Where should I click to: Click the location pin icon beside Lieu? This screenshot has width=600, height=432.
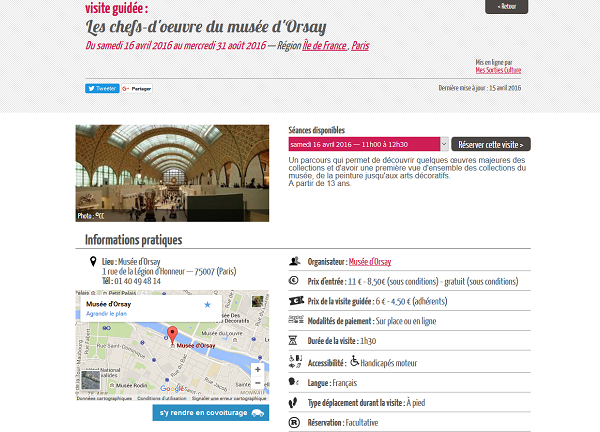pos(93,261)
